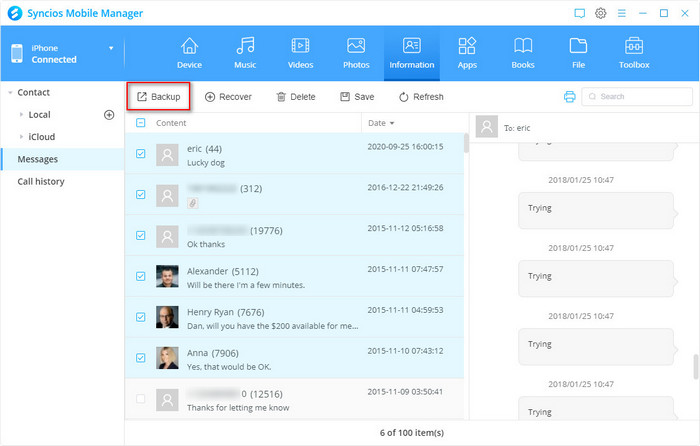Open the settings gear icon

click(600, 13)
